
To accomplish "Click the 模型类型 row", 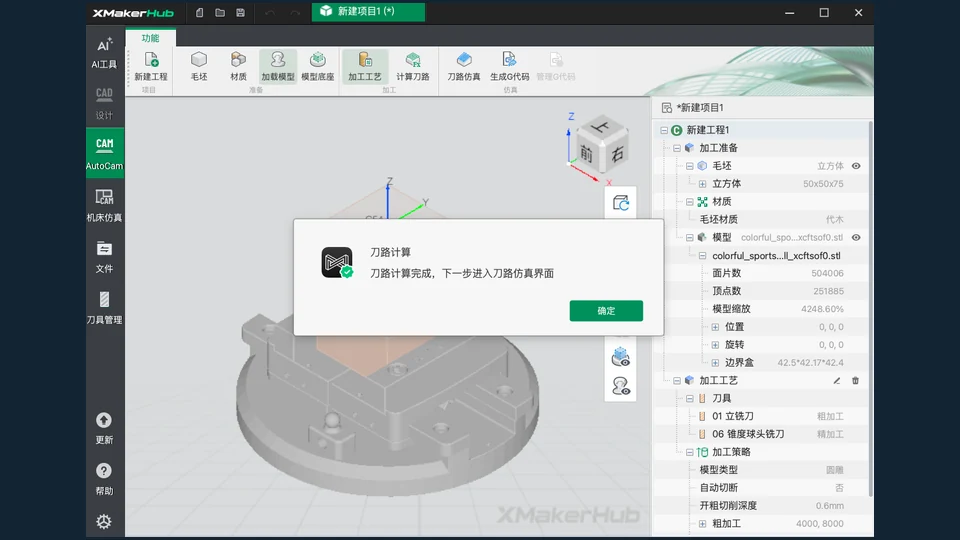I will coord(762,470).
